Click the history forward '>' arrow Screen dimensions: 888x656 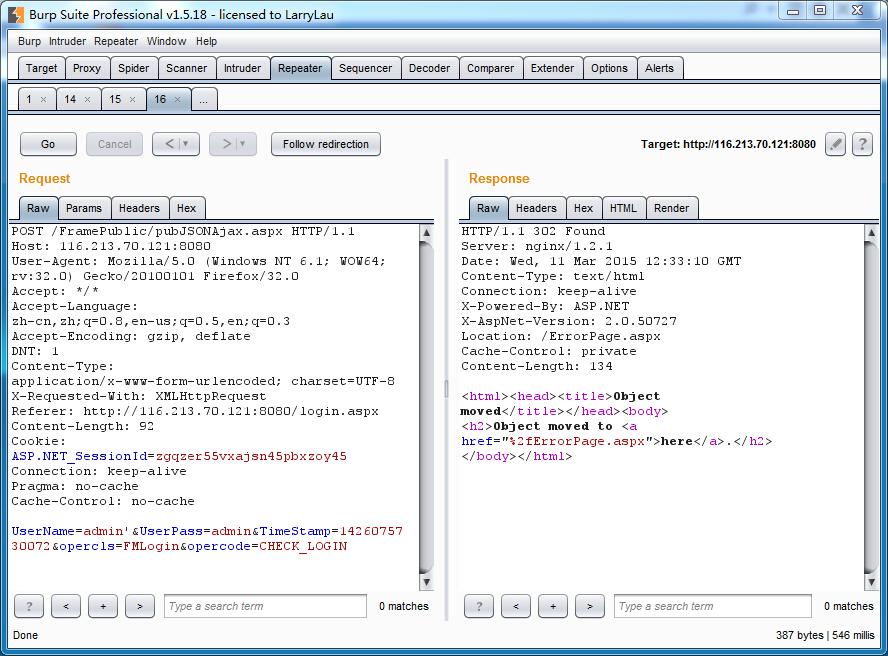coord(226,144)
